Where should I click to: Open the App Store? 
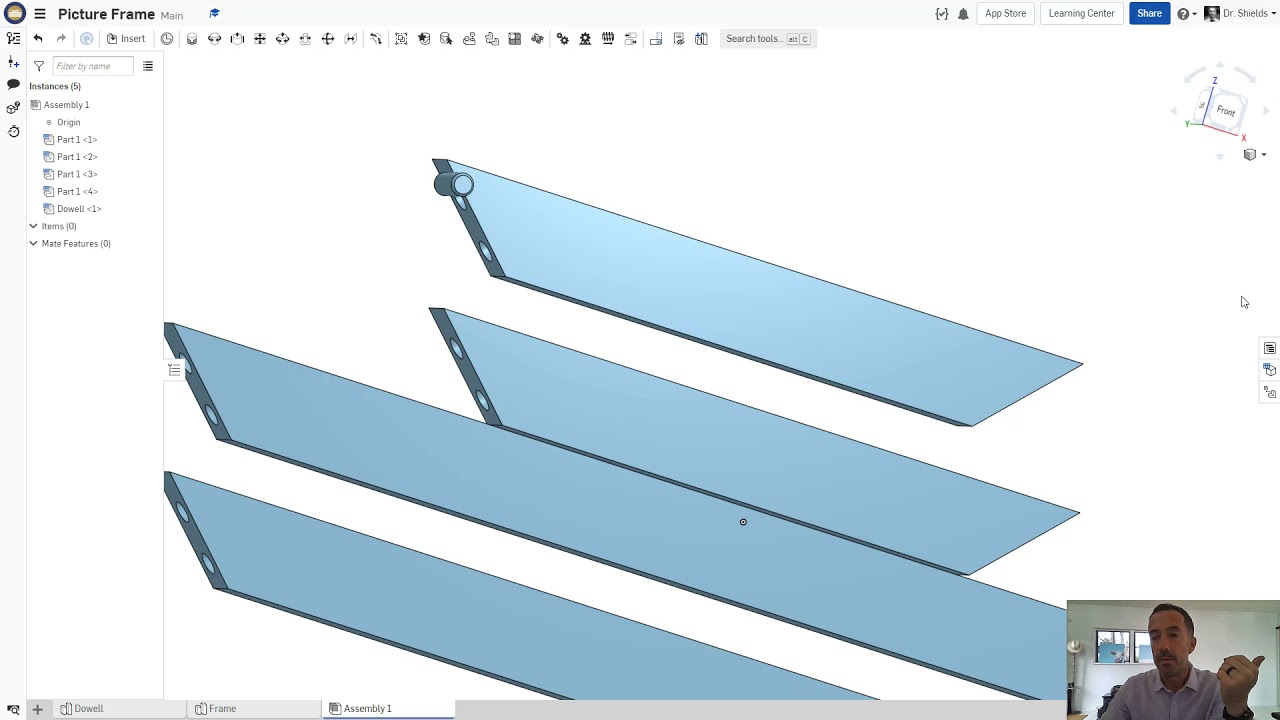[x=1005, y=14]
